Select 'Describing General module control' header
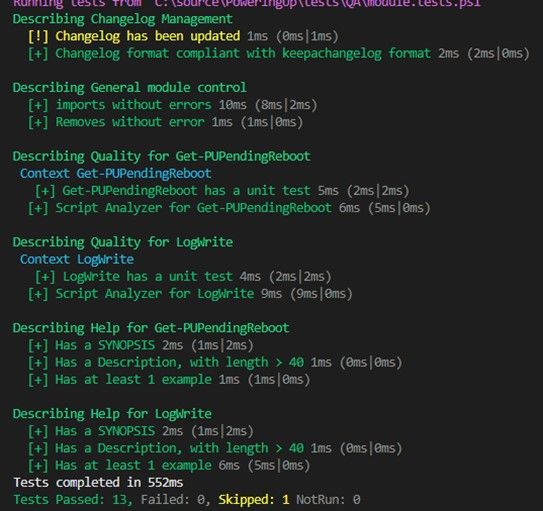 130,88
